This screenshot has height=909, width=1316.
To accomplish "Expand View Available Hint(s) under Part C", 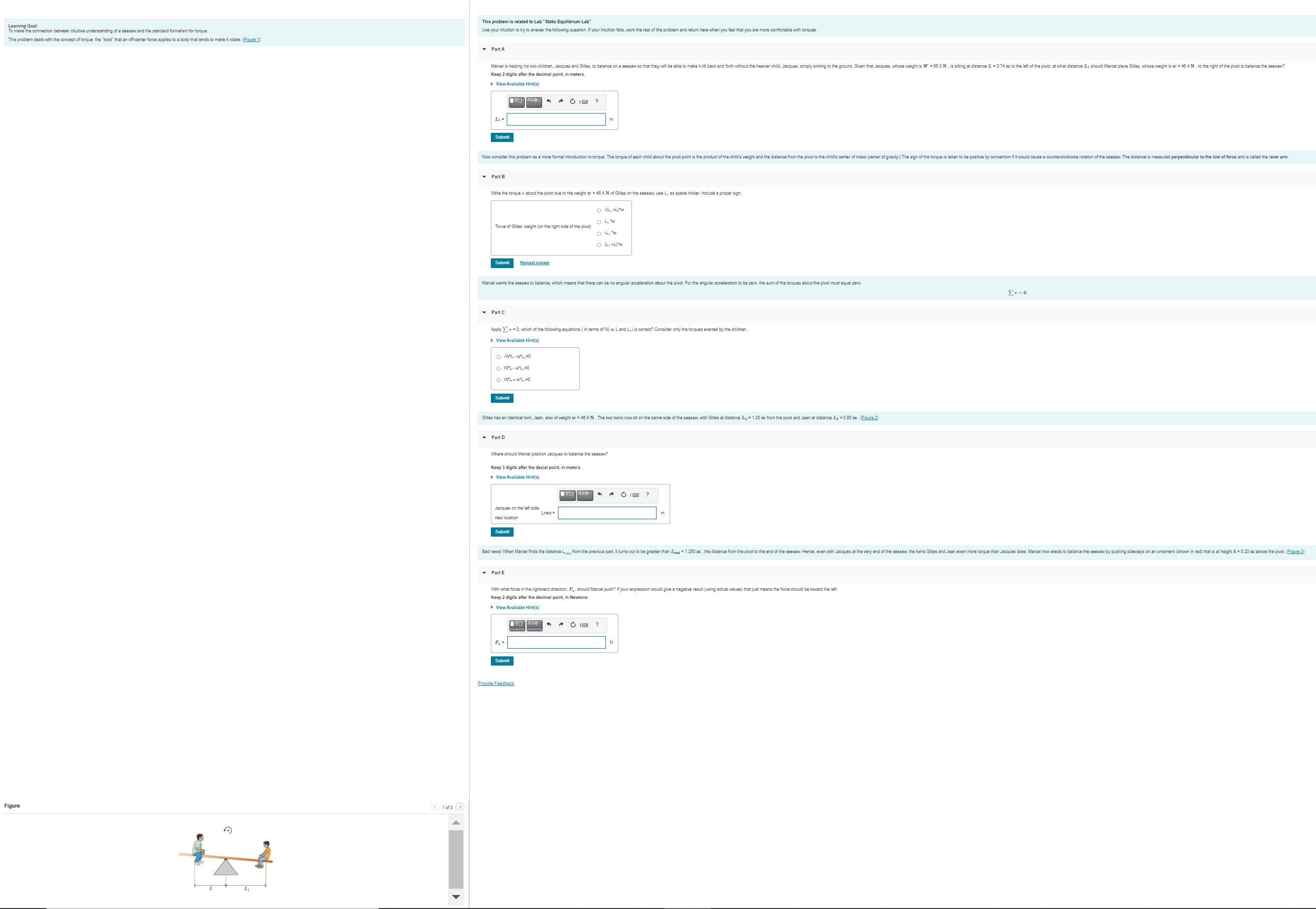I will (x=517, y=341).
